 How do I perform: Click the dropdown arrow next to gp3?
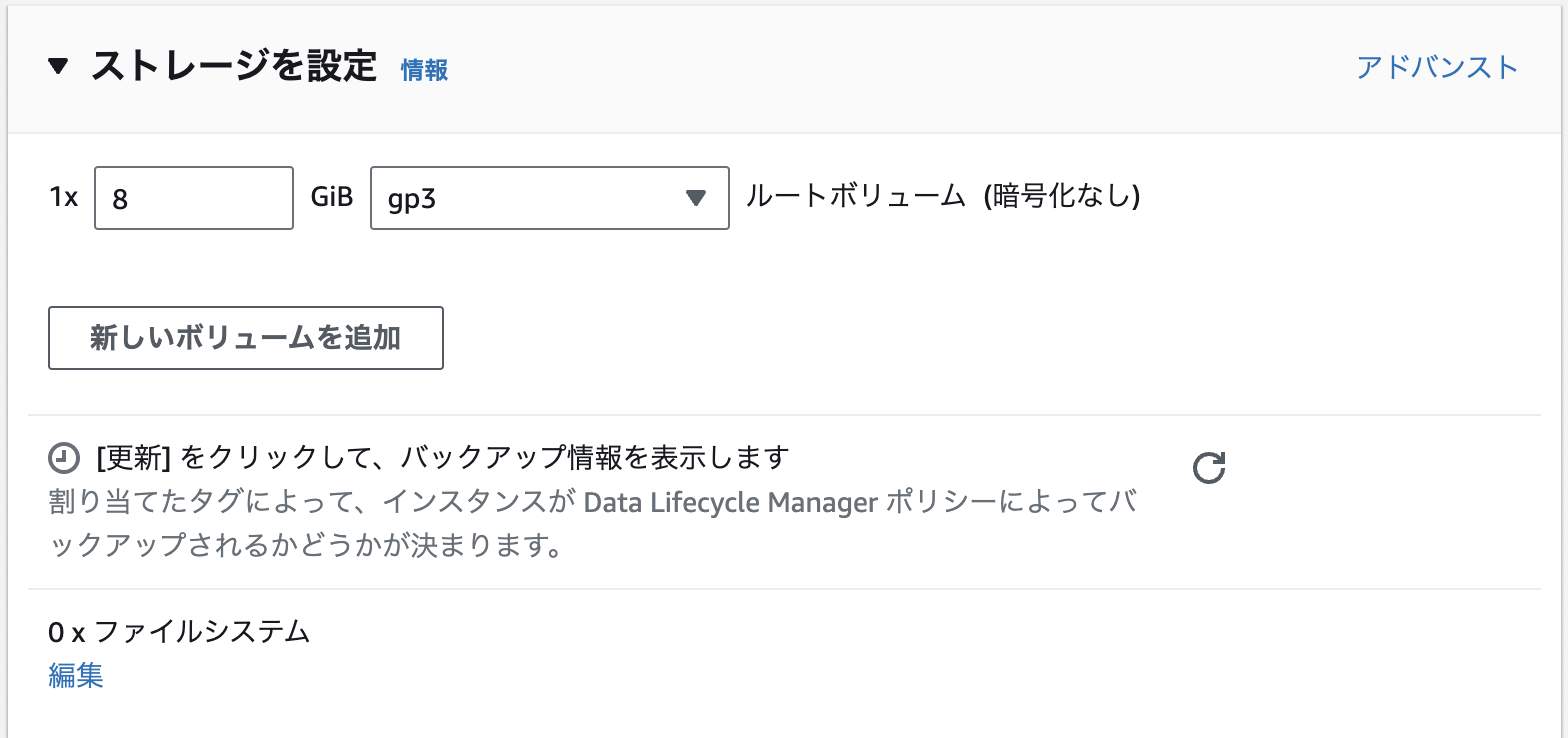[695, 198]
